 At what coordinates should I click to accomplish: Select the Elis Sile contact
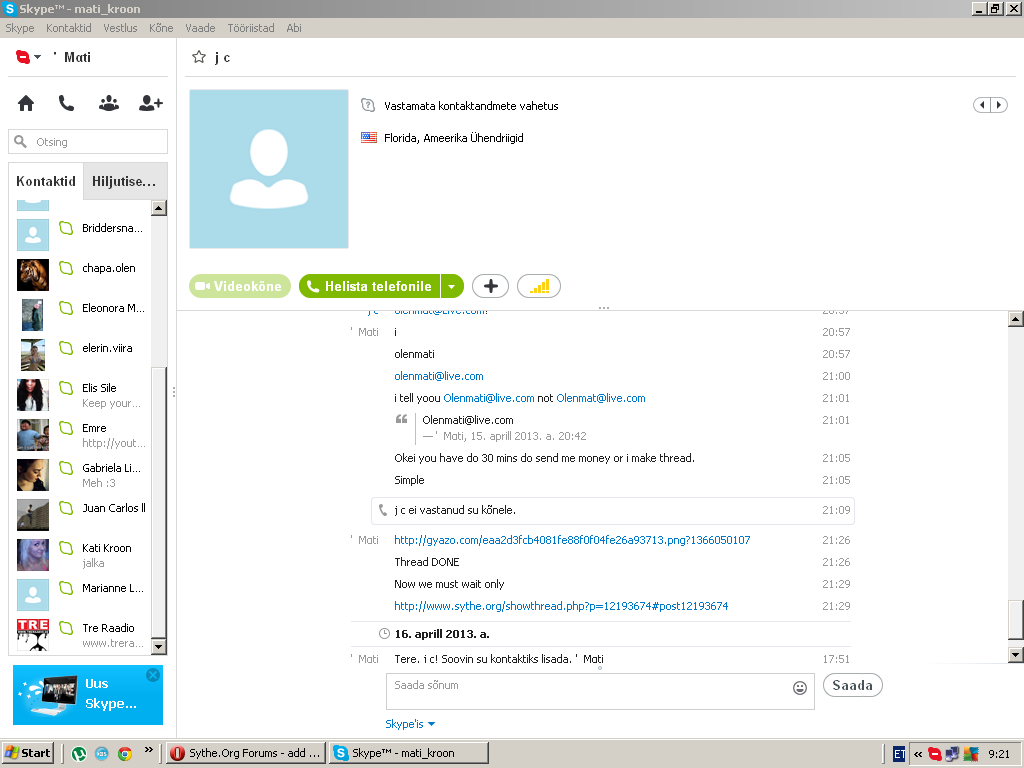[82, 394]
